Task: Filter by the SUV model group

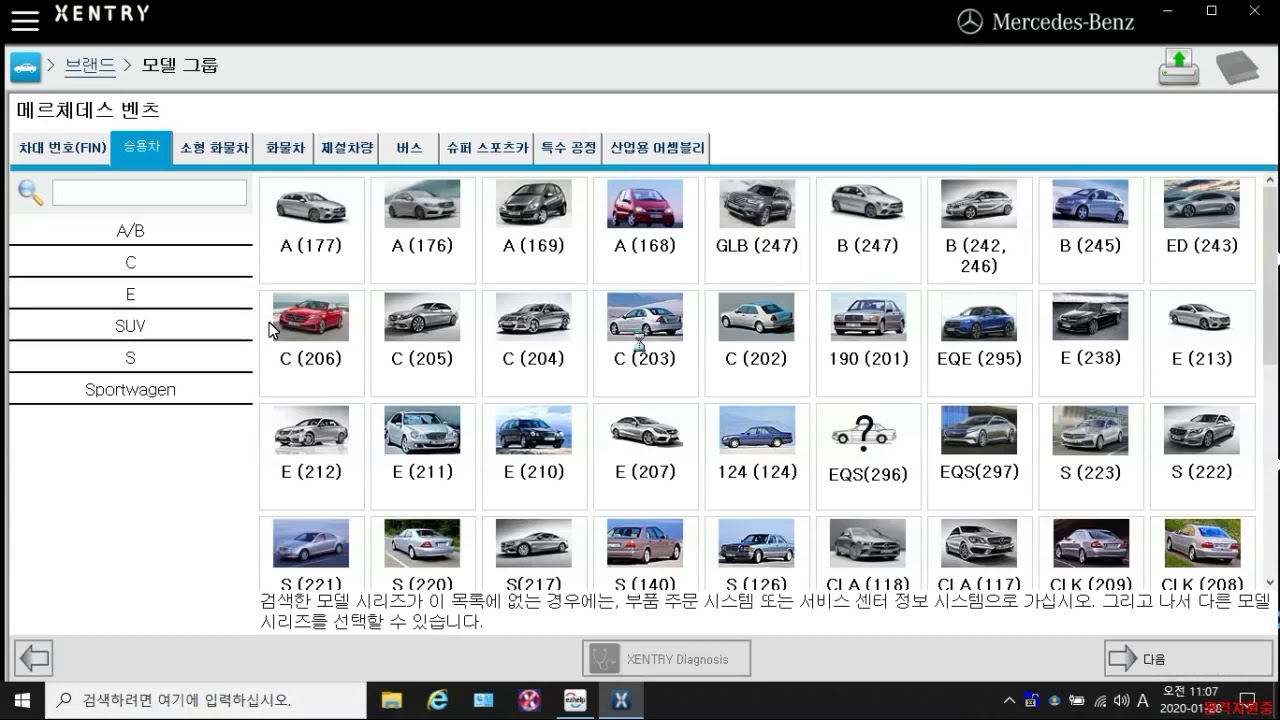Action: tap(131, 327)
